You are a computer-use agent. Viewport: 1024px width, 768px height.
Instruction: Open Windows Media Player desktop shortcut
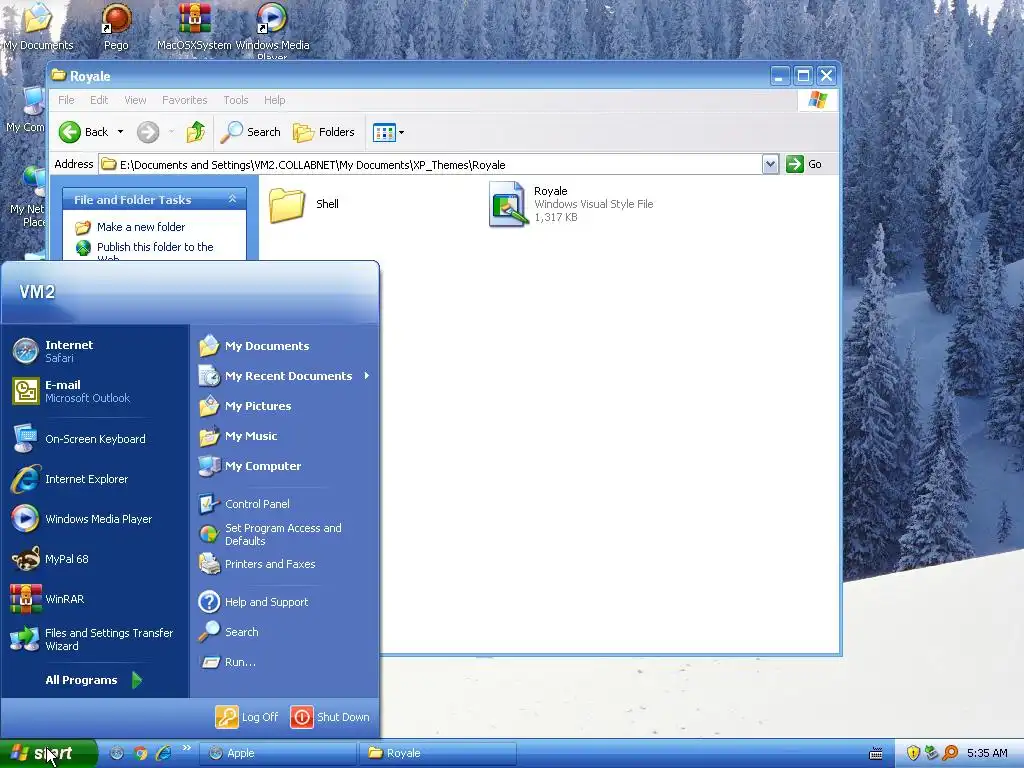coord(272,29)
